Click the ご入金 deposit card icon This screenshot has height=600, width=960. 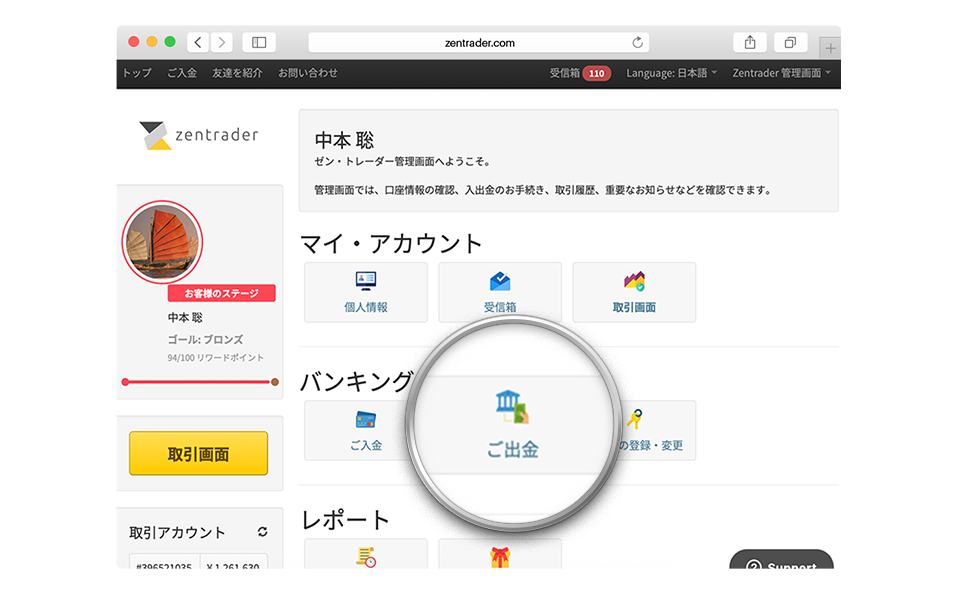pyautogui.click(x=365, y=419)
